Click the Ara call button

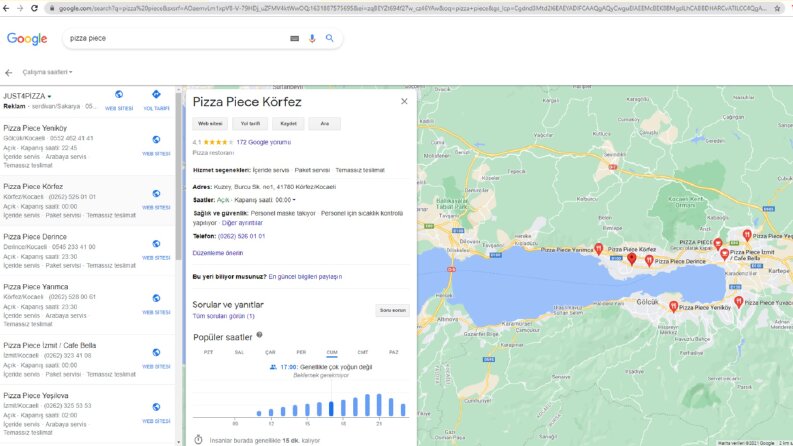pos(325,124)
